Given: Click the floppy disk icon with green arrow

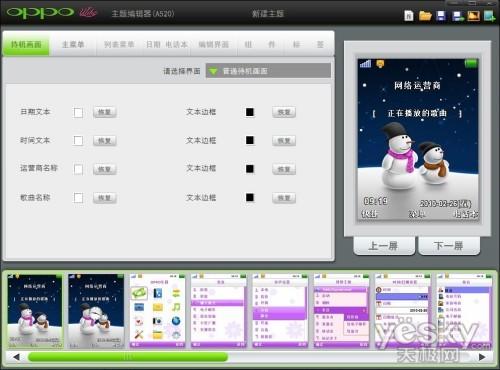Looking at the screenshot, I should tap(458, 16).
